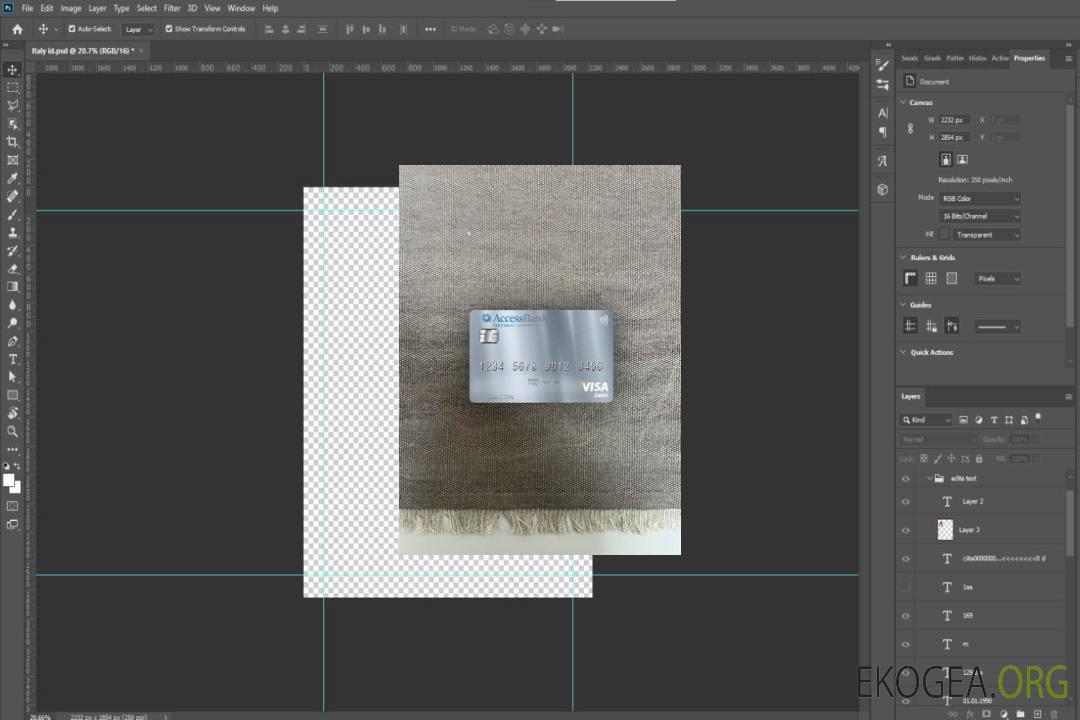This screenshot has width=1080, height=720.
Task: Choose the Rectangular Marquee tool
Action: coord(12,87)
